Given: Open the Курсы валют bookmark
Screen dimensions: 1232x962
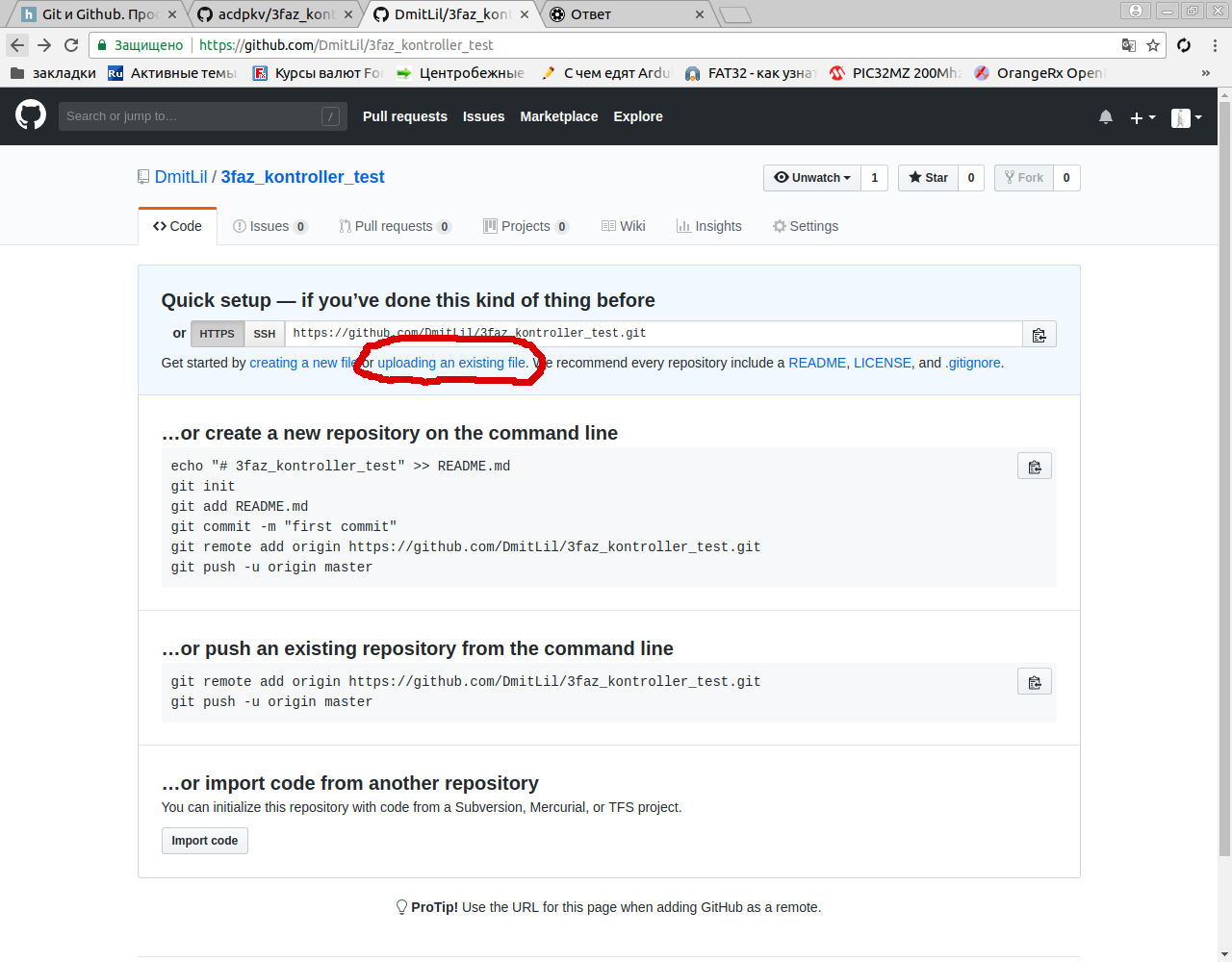Looking at the screenshot, I should click(318, 73).
